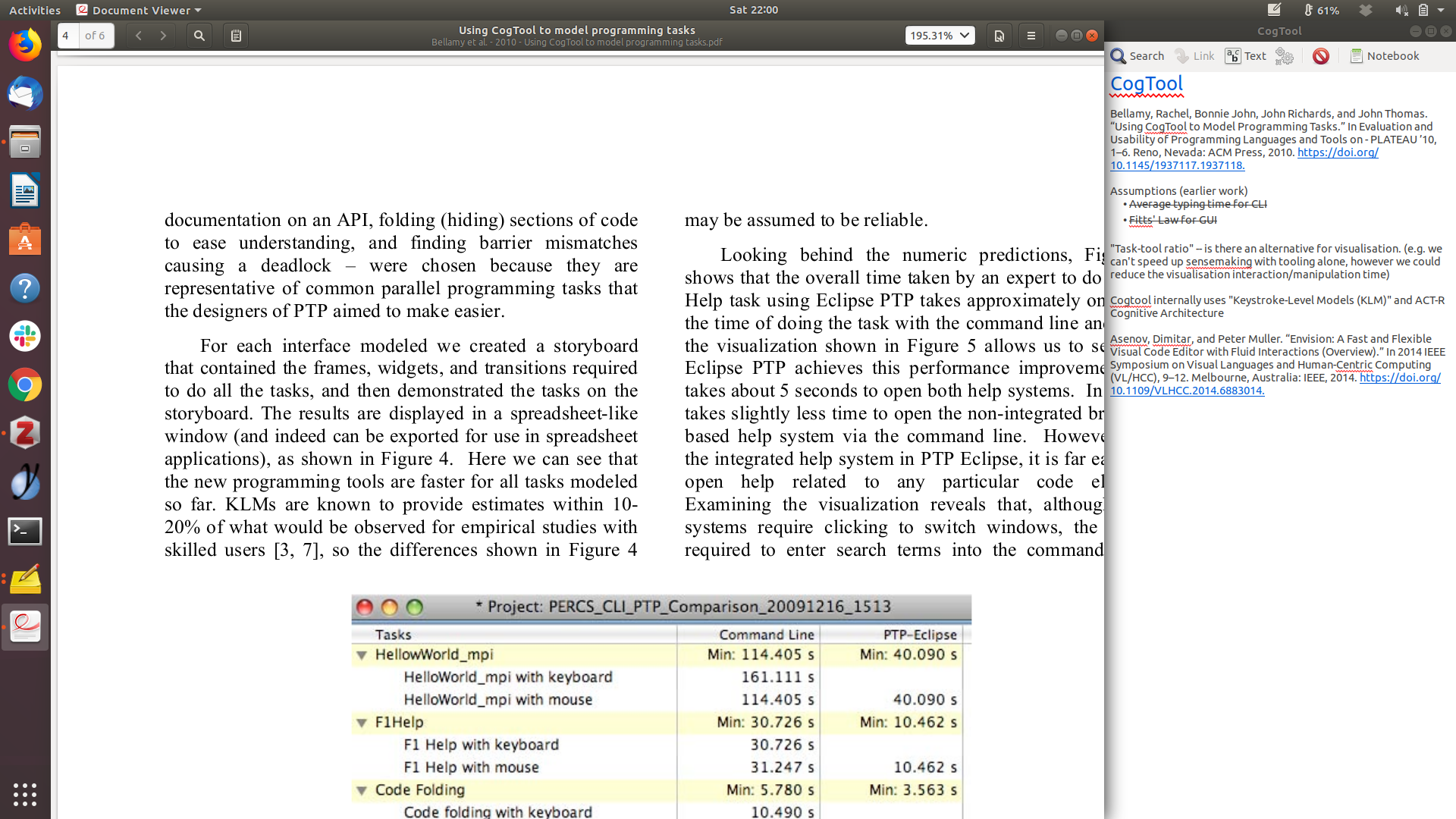
Task: Open the 195.31% zoom level dropdown
Action: [940, 36]
